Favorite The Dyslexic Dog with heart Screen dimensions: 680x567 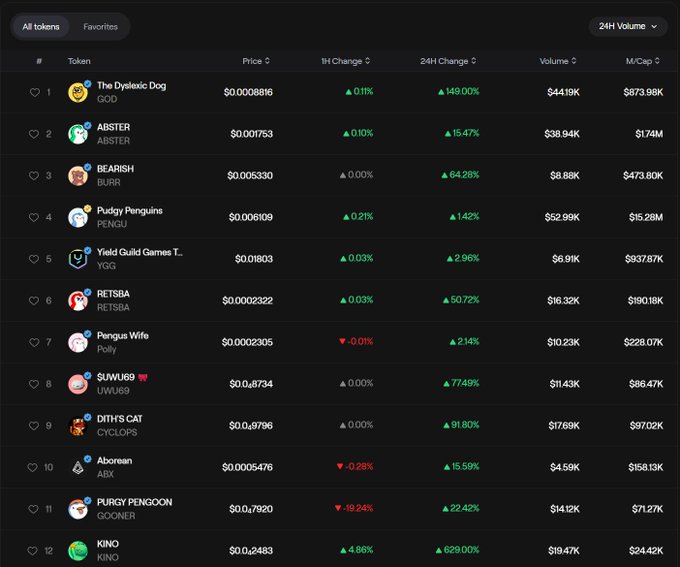(x=35, y=92)
